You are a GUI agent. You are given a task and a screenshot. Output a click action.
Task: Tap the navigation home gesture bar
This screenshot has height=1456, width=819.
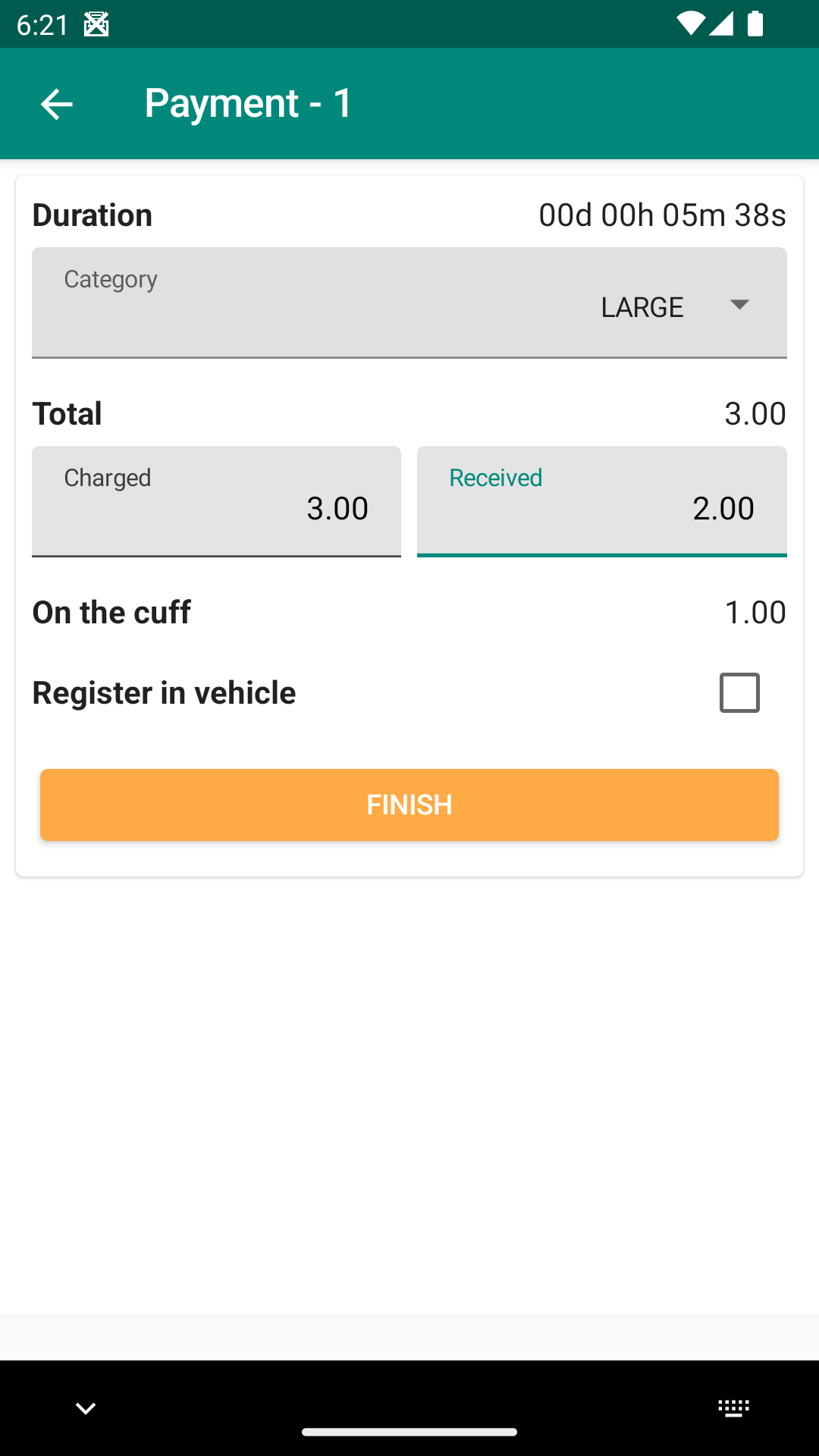409,1432
